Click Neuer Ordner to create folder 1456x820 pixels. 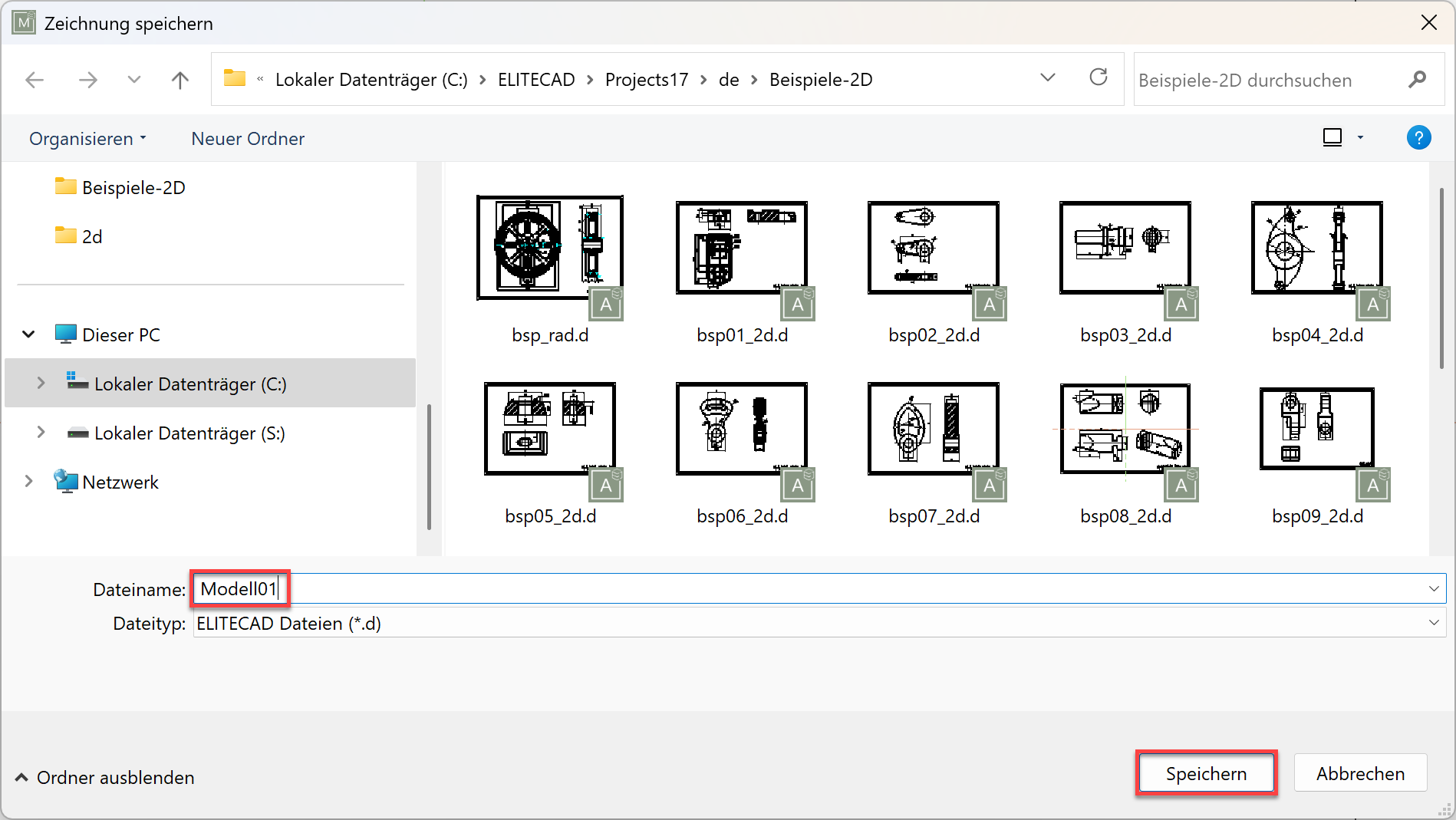(248, 139)
